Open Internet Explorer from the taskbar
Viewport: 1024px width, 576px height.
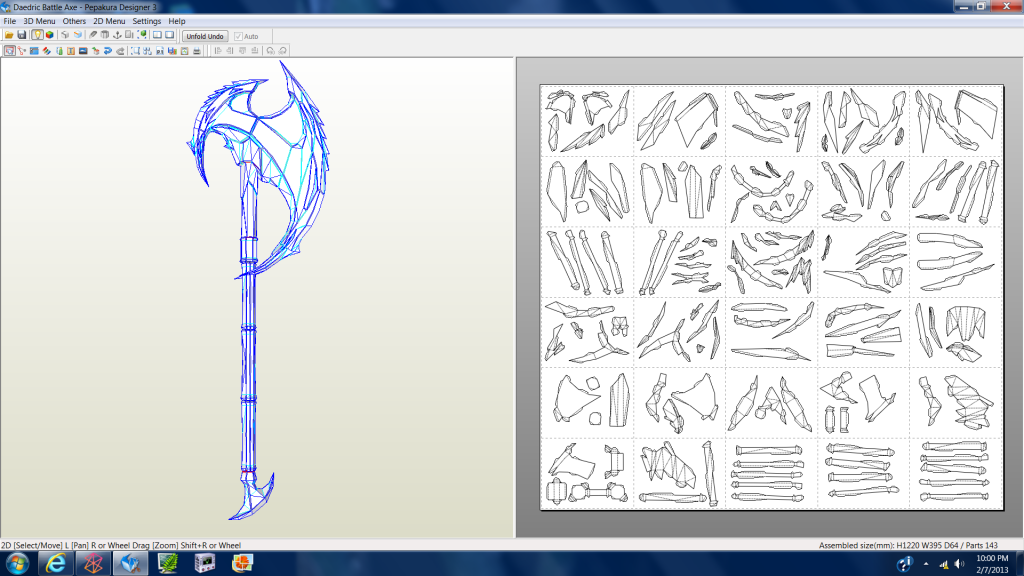coord(56,563)
